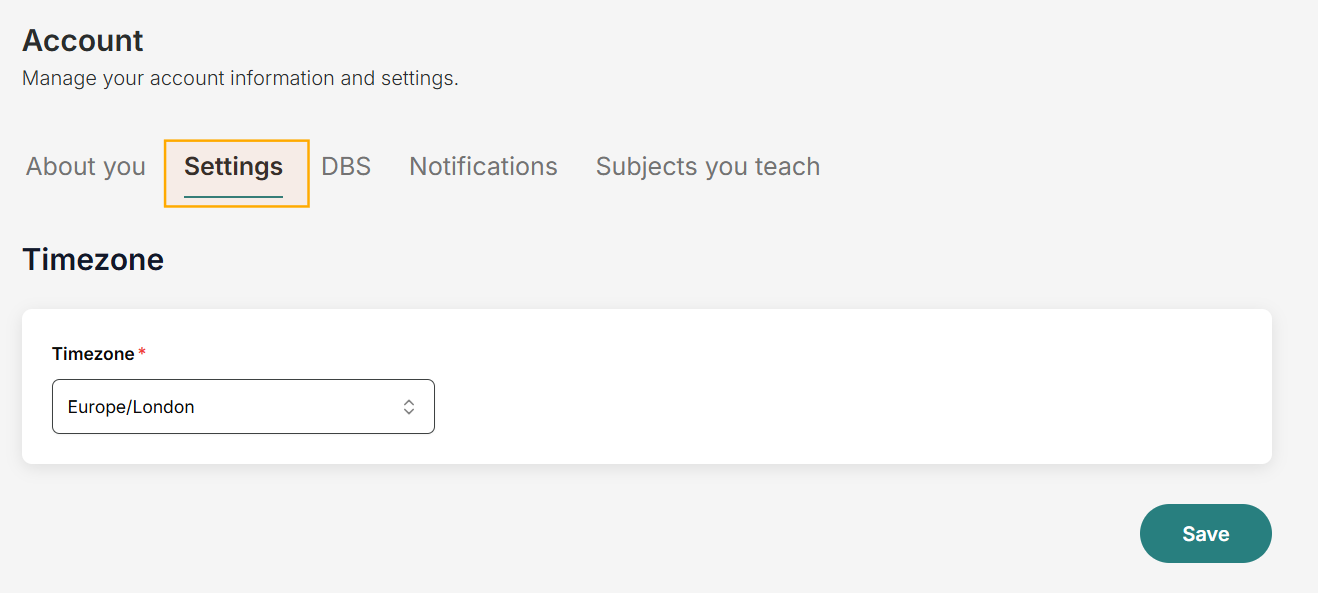The height and width of the screenshot is (593, 1318).
Task: Switch to the DBS tab
Action: click(346, 167)
